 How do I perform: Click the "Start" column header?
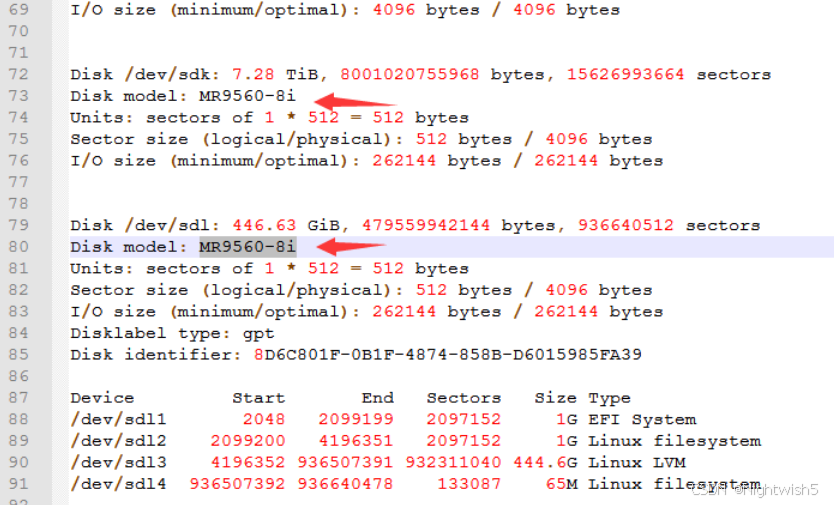tap(258, 398)
